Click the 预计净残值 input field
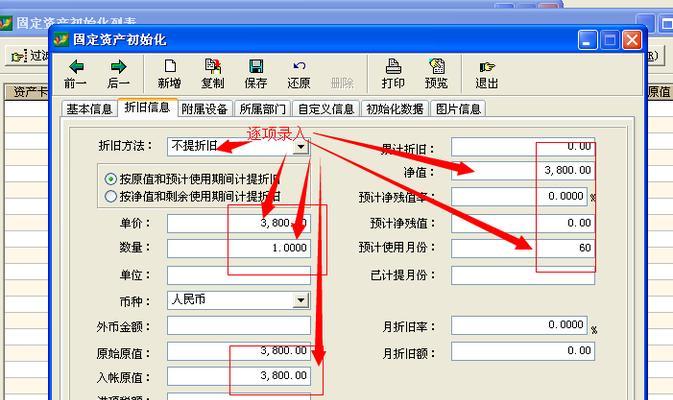Screen dimensions: 673x400 [x=523, y=223]
